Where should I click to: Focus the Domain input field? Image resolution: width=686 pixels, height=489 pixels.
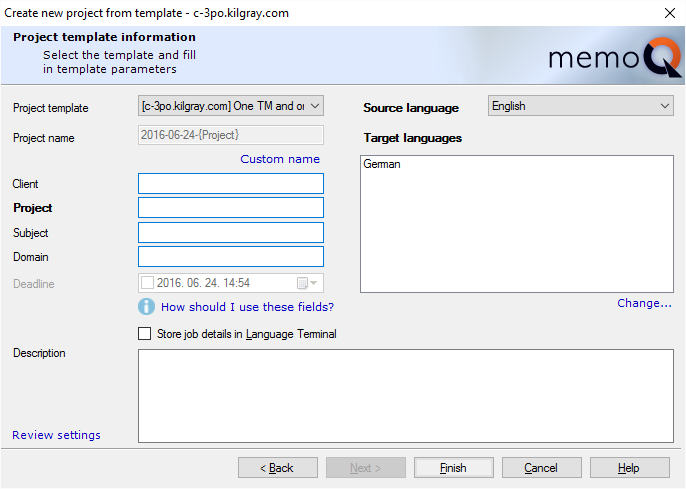click(x=231, y=256)
